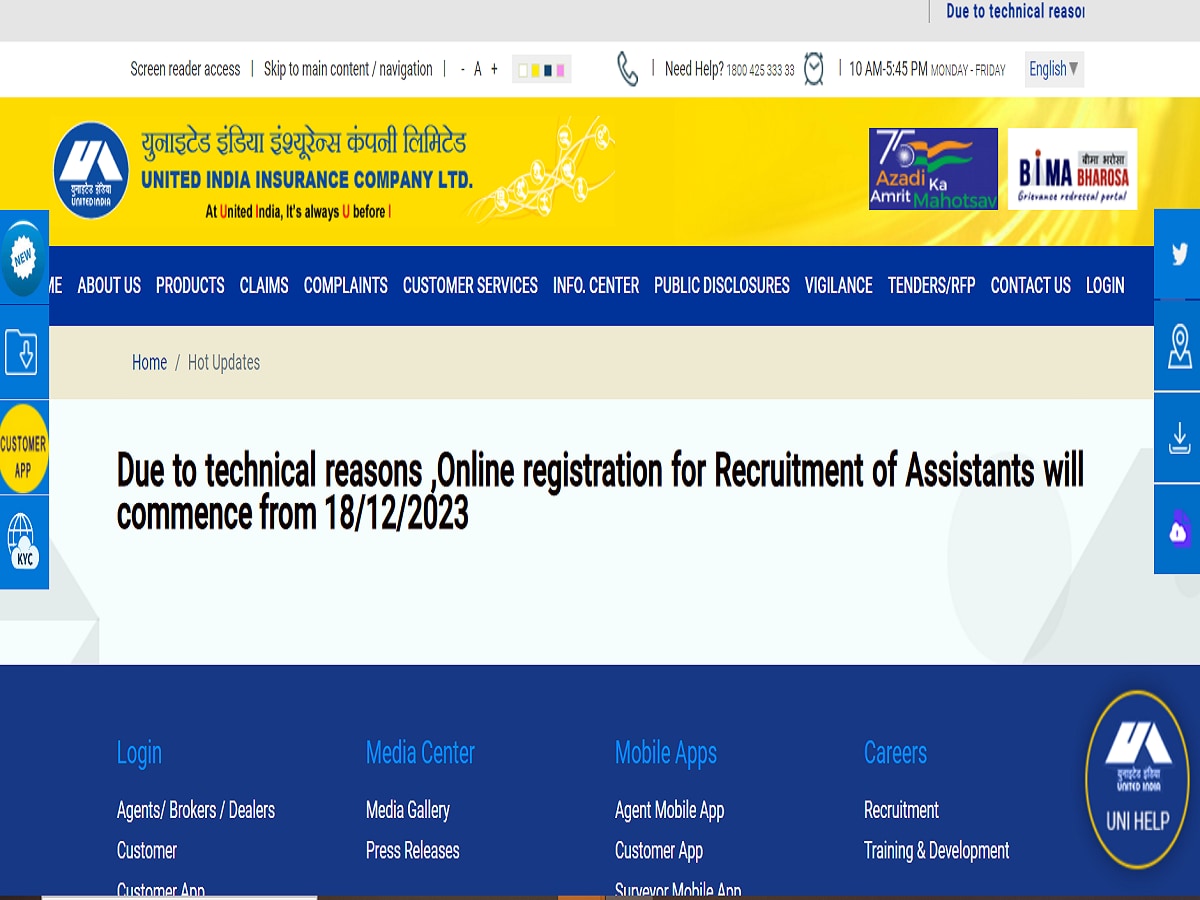Open the KYC globe icon
1200x900 pixels.
click(x=22, y=542)
